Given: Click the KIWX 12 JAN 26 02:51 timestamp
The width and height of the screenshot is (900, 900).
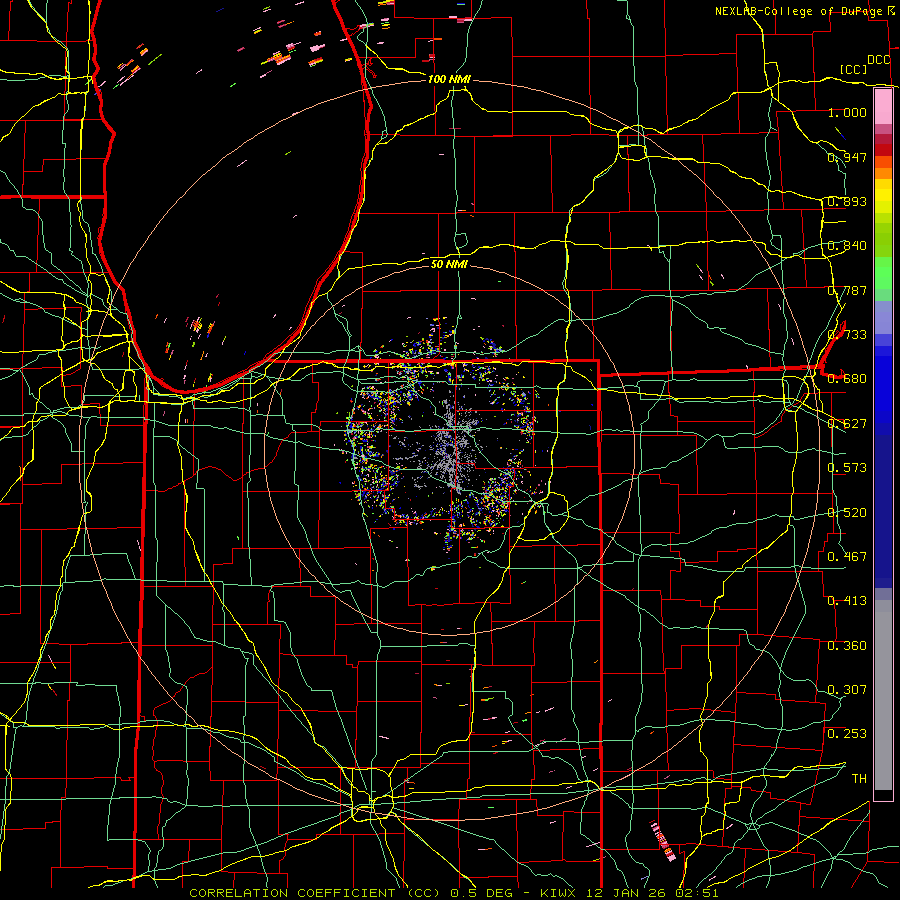Looking at the screenshot, I should (629, 893).
